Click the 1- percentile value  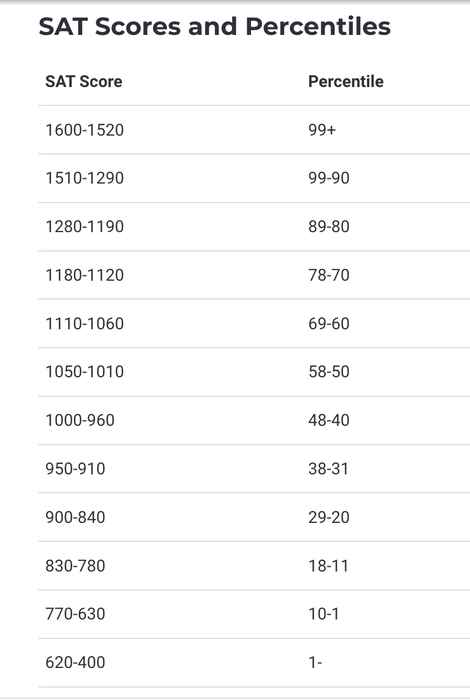(x=316, y=662)
